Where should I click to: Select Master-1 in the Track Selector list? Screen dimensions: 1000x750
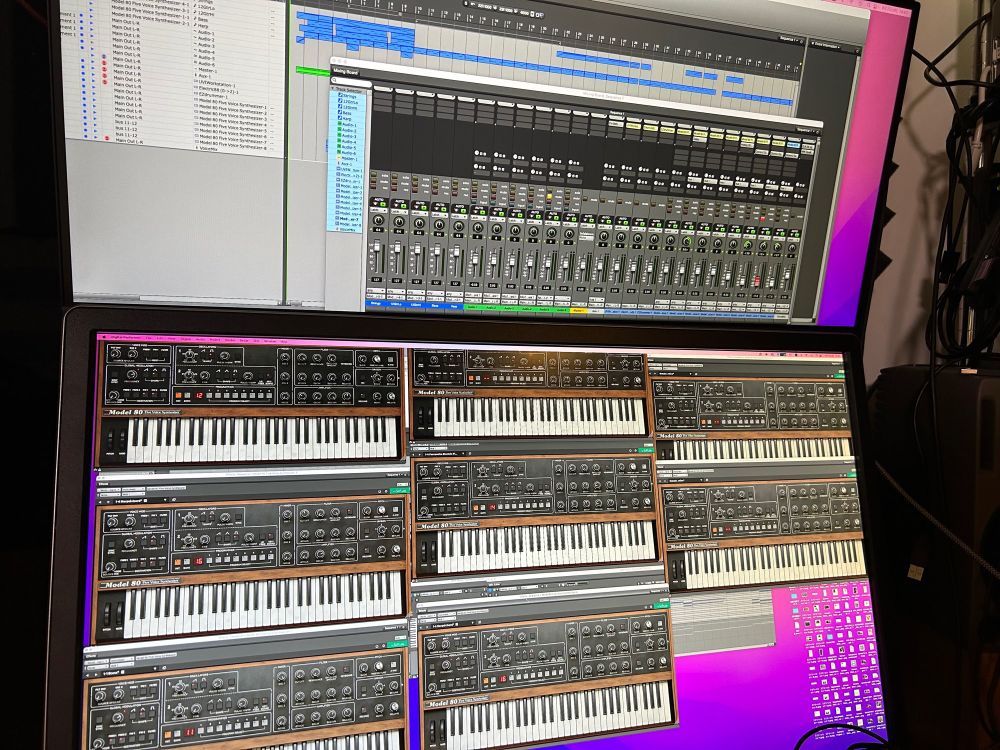(349, 158)
